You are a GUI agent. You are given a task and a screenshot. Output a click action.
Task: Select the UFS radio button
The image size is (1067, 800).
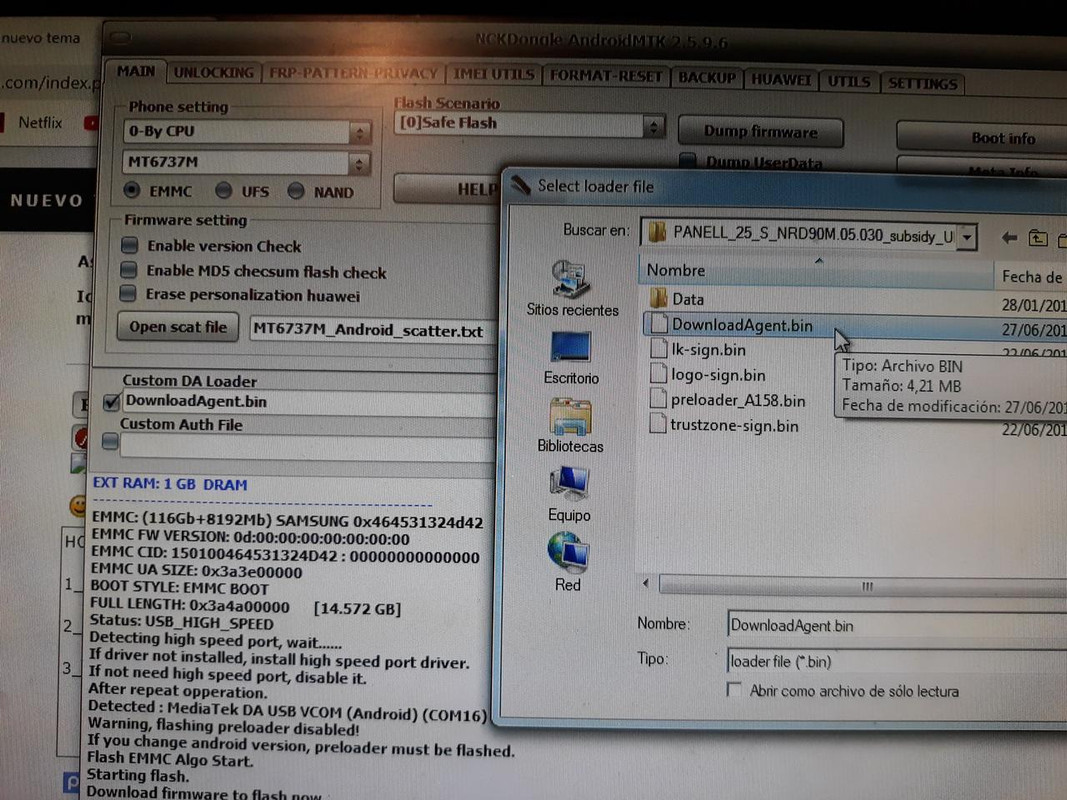223,191
